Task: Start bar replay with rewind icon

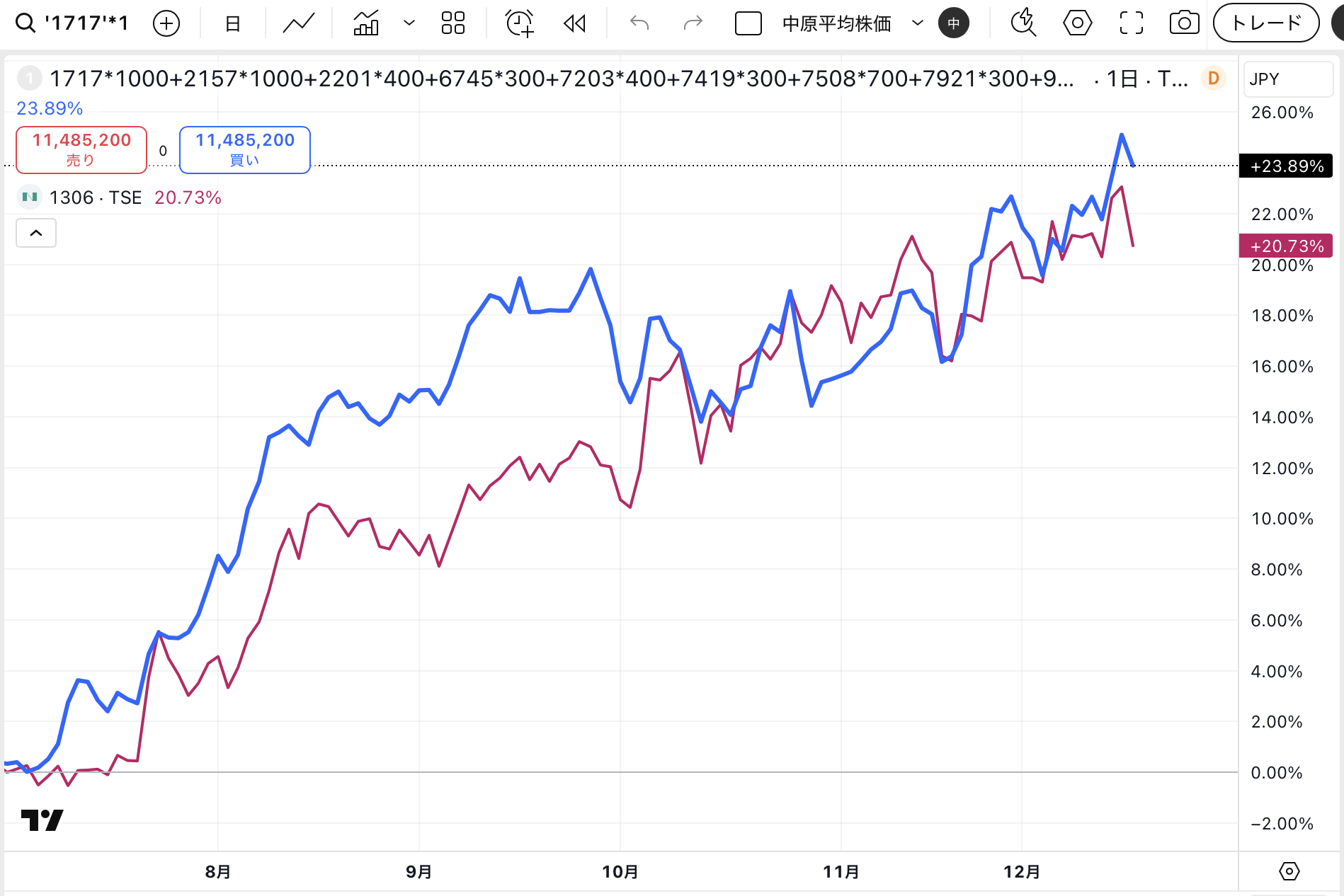Action: [574, 23]
